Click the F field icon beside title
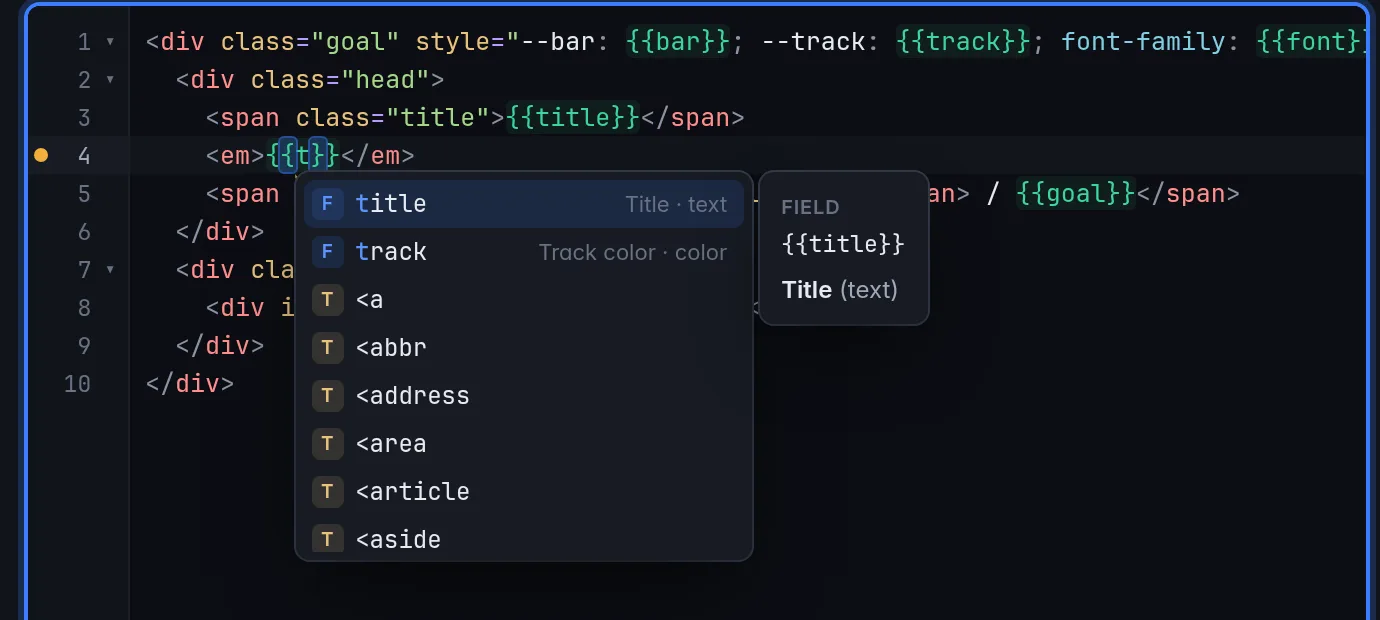The width and height of the screenshot is (1380, 620). point(327,204)
